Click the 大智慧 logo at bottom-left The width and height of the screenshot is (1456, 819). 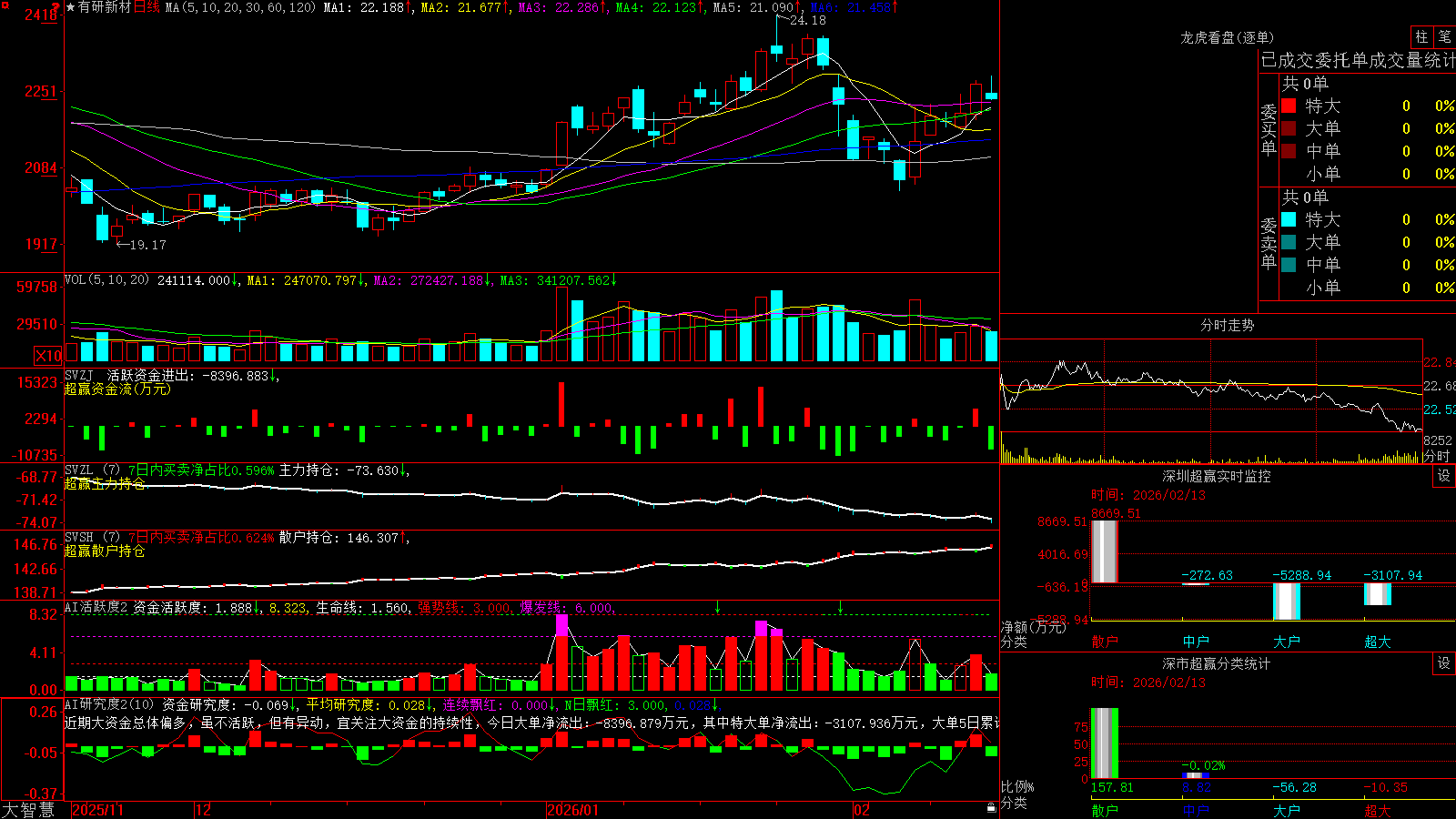(28, 810)
